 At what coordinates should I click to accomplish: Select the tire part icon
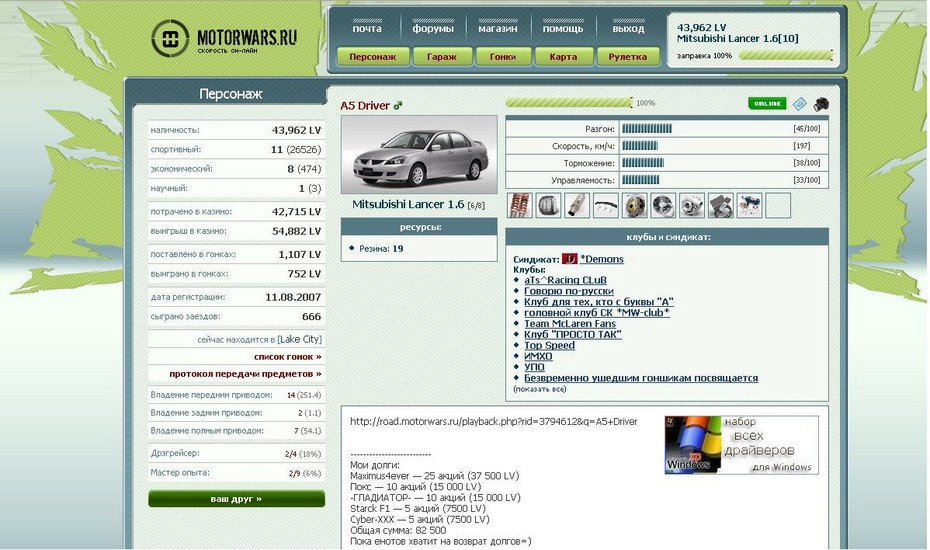pyautogui.click(x=548, y=205)
